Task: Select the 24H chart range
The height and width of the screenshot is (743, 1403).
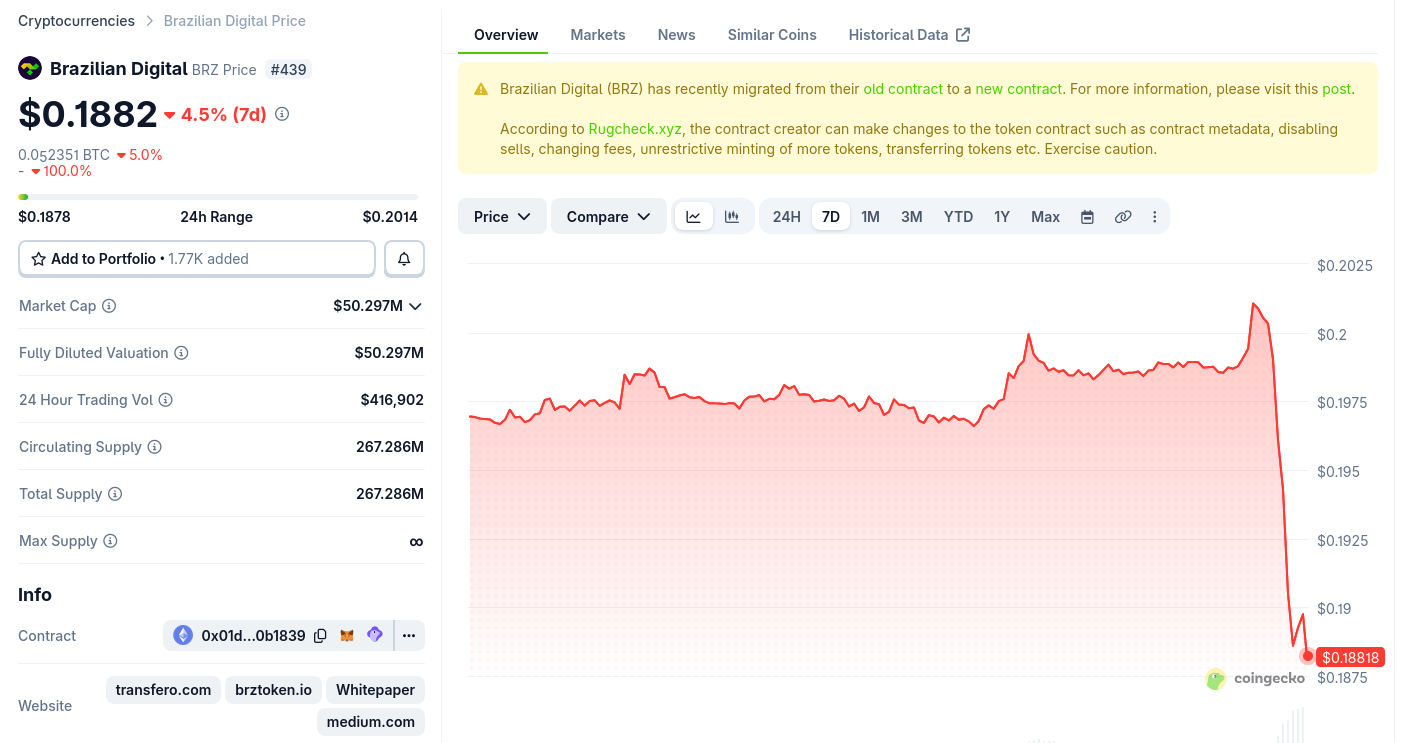Action: pyautogui.click(x=787, y=217)
